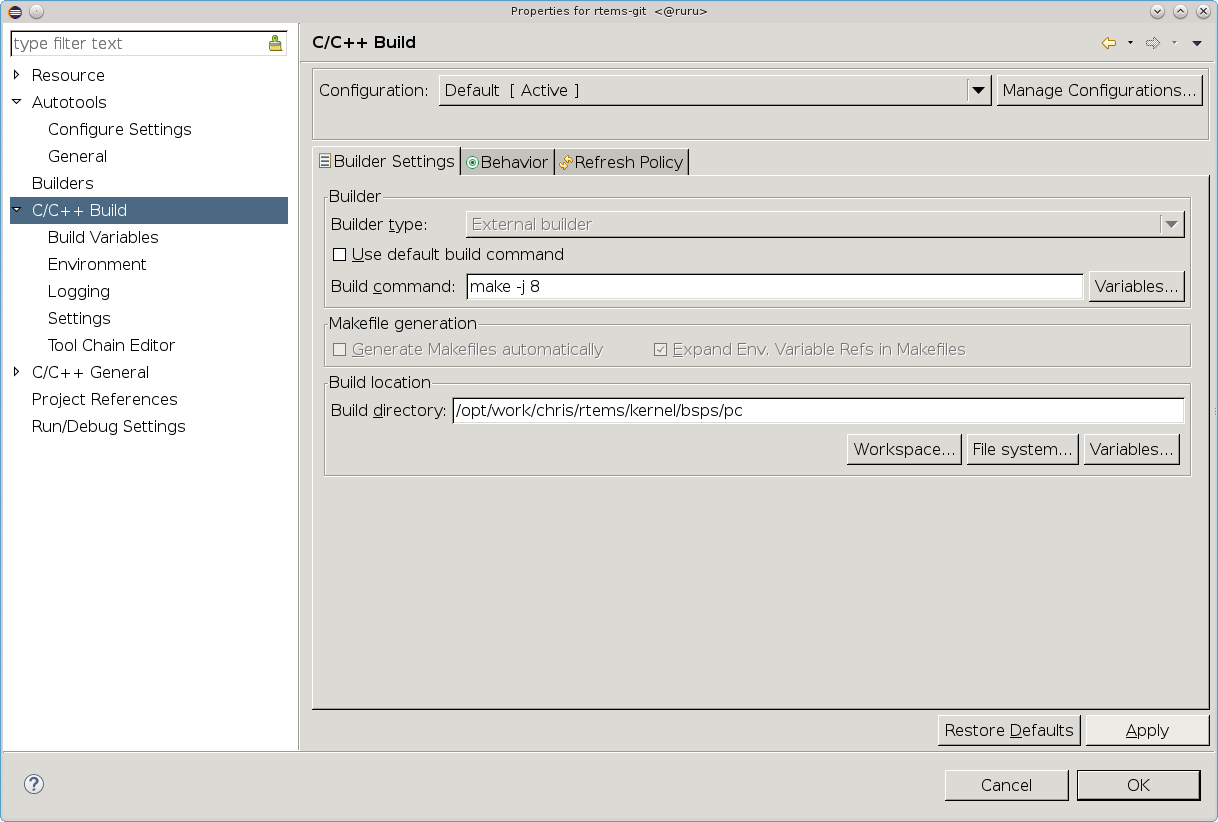
Task: Select Tool Chain Editor in tree
Action: click(111, 345)
